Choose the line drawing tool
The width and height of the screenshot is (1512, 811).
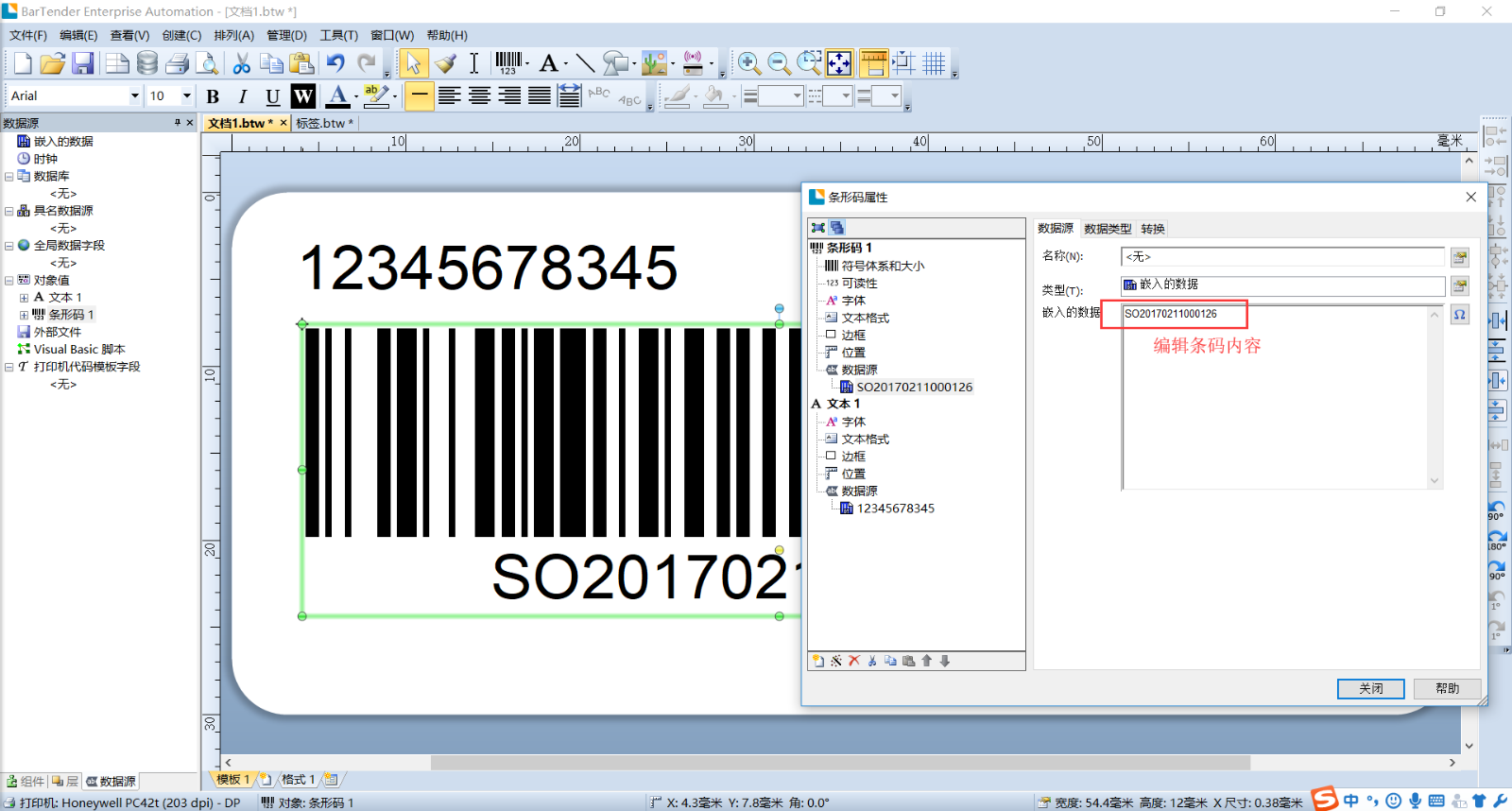[585, 63]
